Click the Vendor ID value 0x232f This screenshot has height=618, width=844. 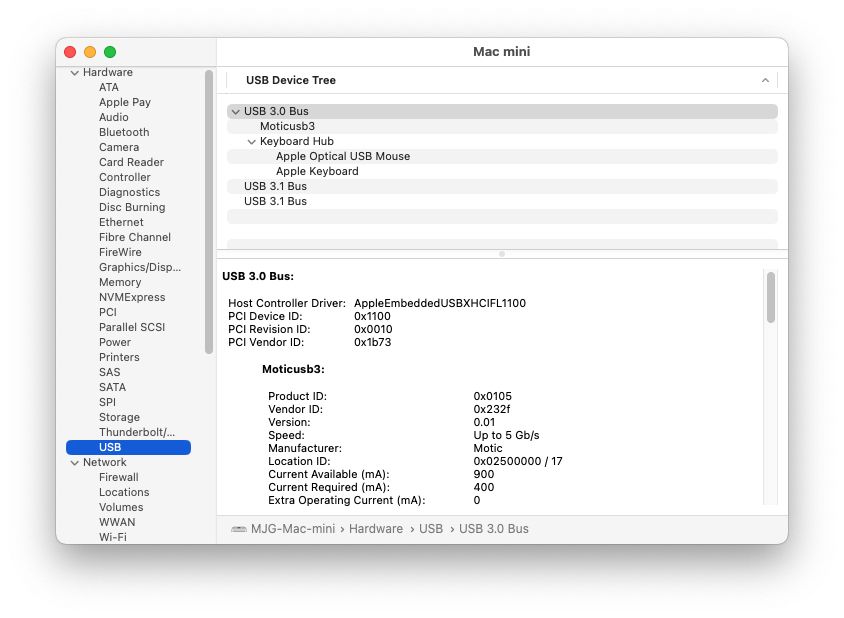(x=492, y=410)
